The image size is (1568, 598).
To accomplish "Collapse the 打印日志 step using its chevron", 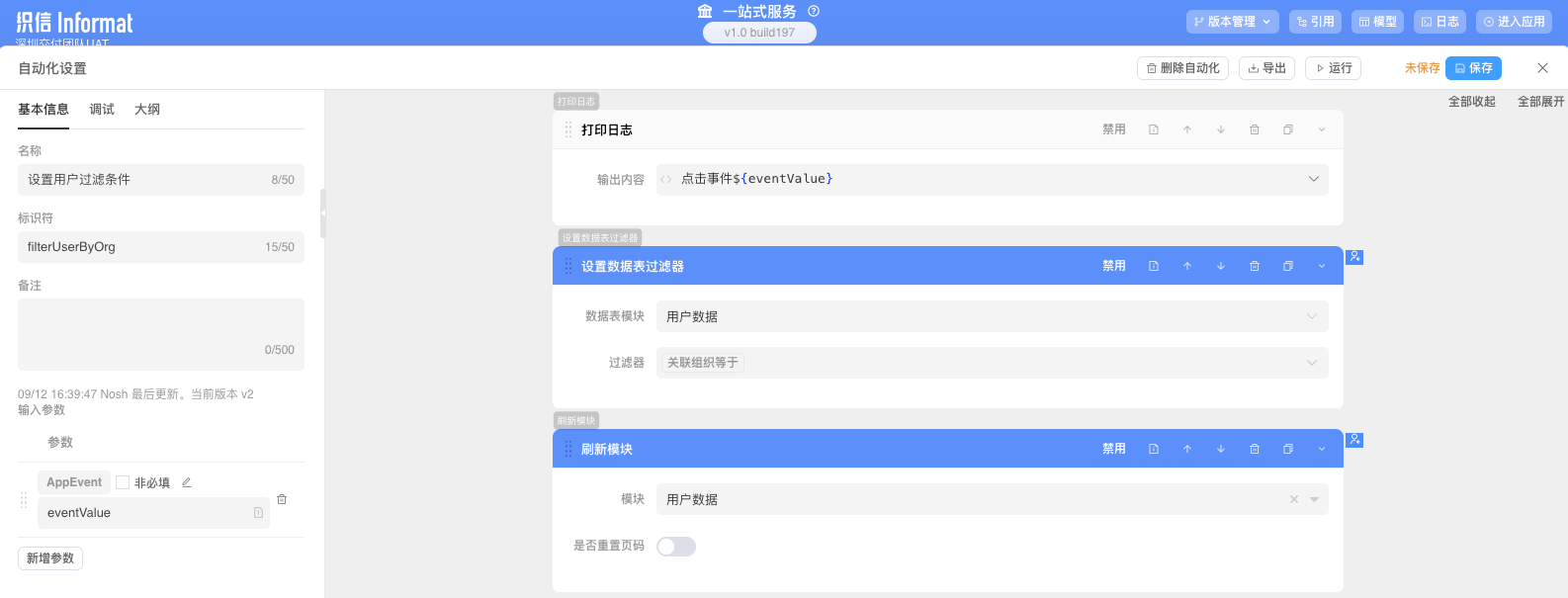I will tap(1322, 129).
